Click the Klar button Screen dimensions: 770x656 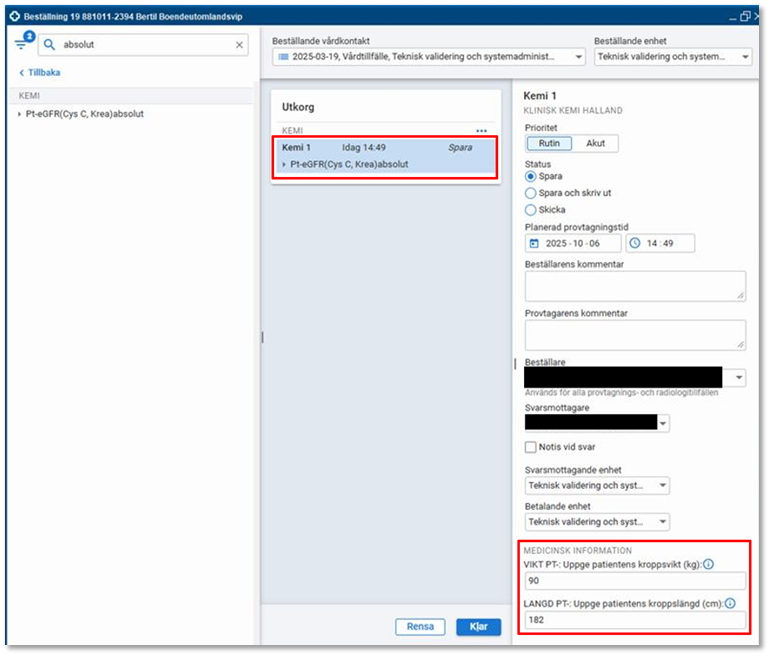tap(478, 627)
